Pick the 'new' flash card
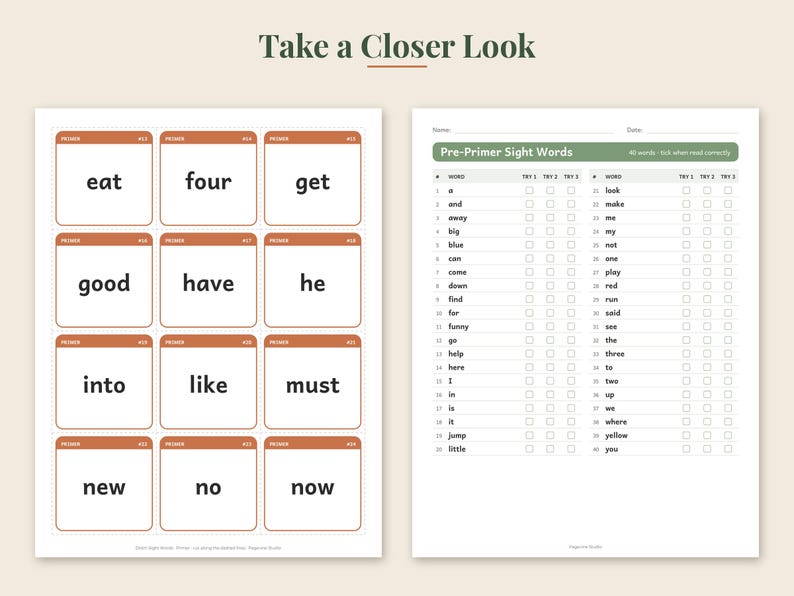The image size is (794, 596). (104, 484)
